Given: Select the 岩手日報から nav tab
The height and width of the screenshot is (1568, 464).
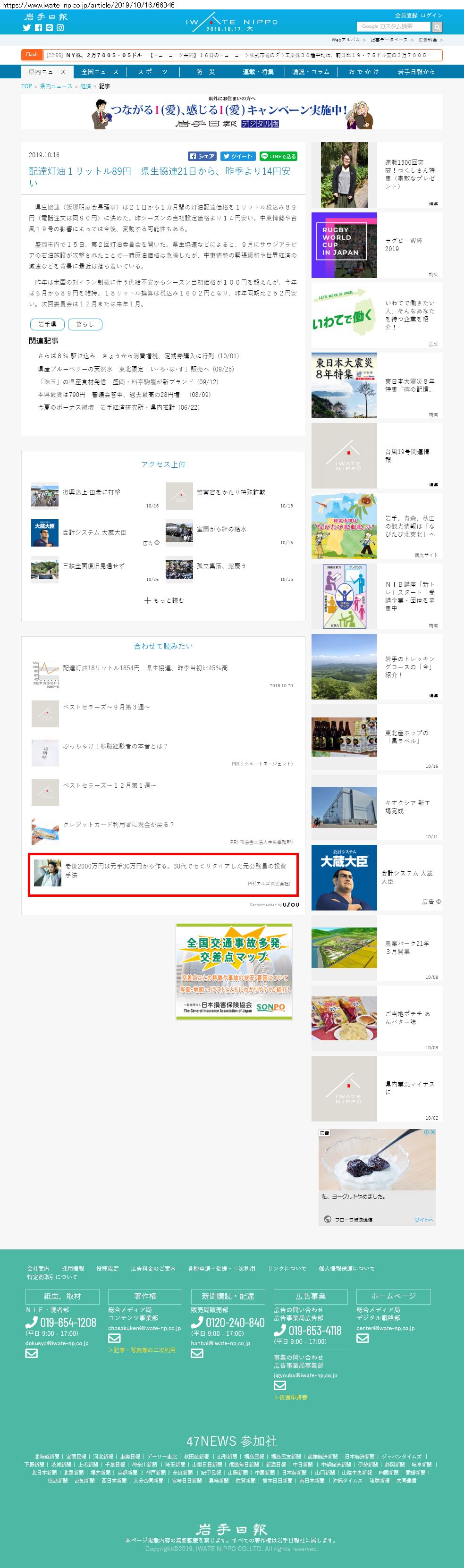Looking at the screenshot, I should (416, 72).
